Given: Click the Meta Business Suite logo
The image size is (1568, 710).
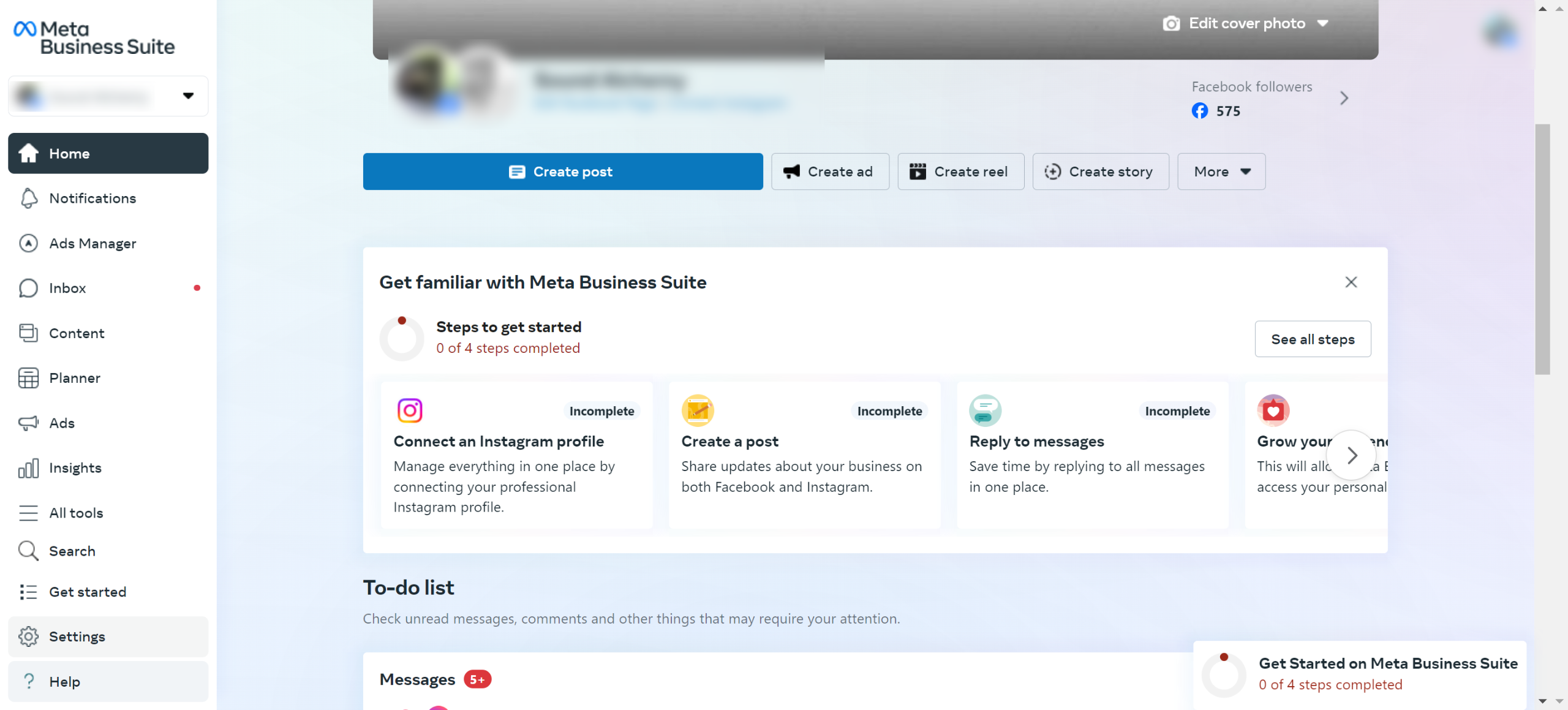Looking at the screenshot, I should click(94, 37).
